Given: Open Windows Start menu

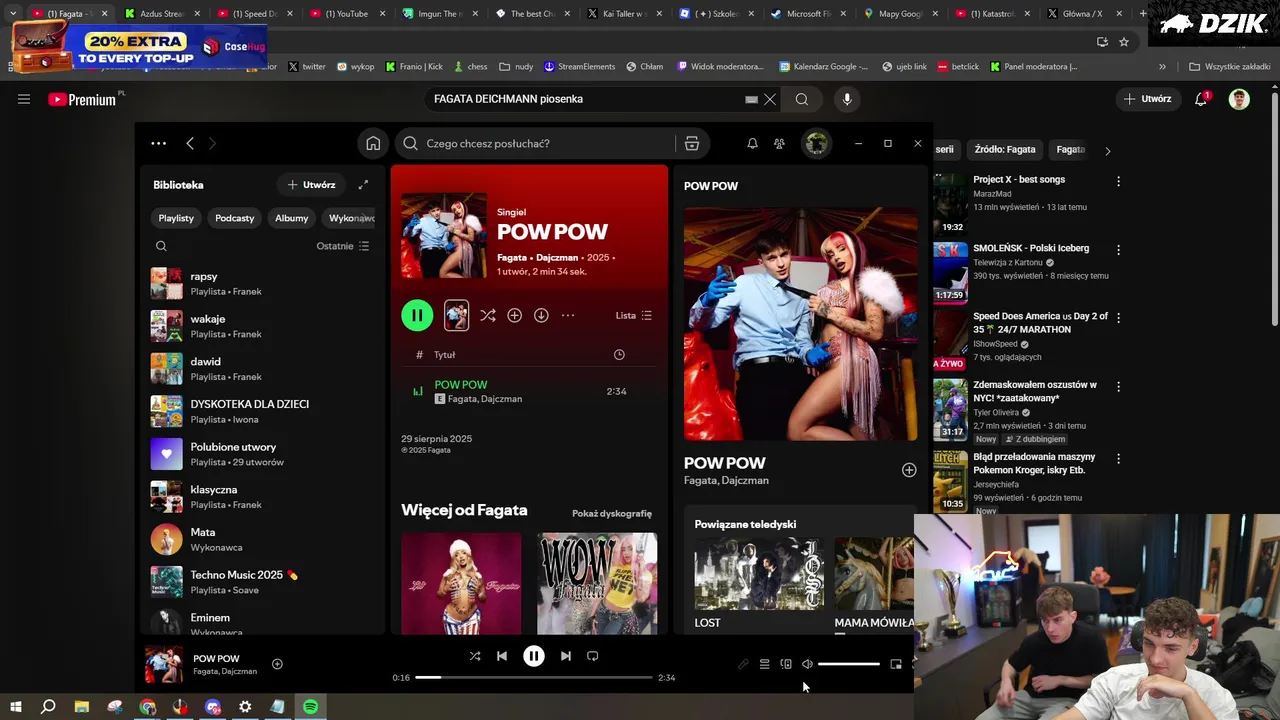Looking at the screenshot, I should (15, 707).
